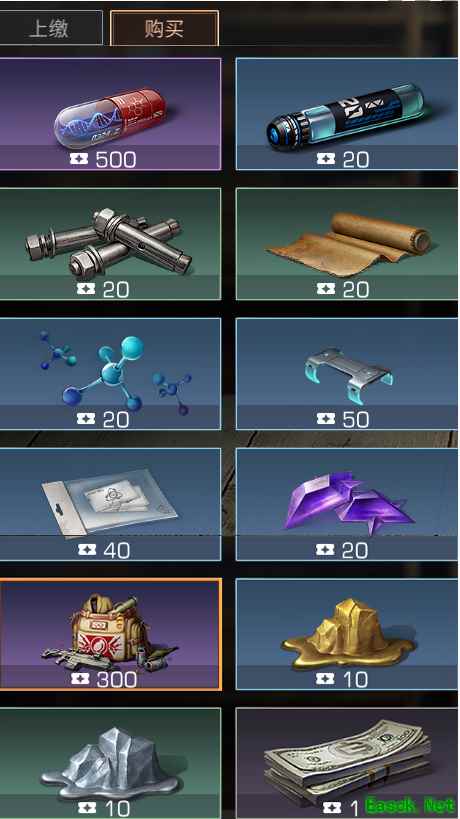Choose the blue molecule item
460x819 pixels.
110,374
